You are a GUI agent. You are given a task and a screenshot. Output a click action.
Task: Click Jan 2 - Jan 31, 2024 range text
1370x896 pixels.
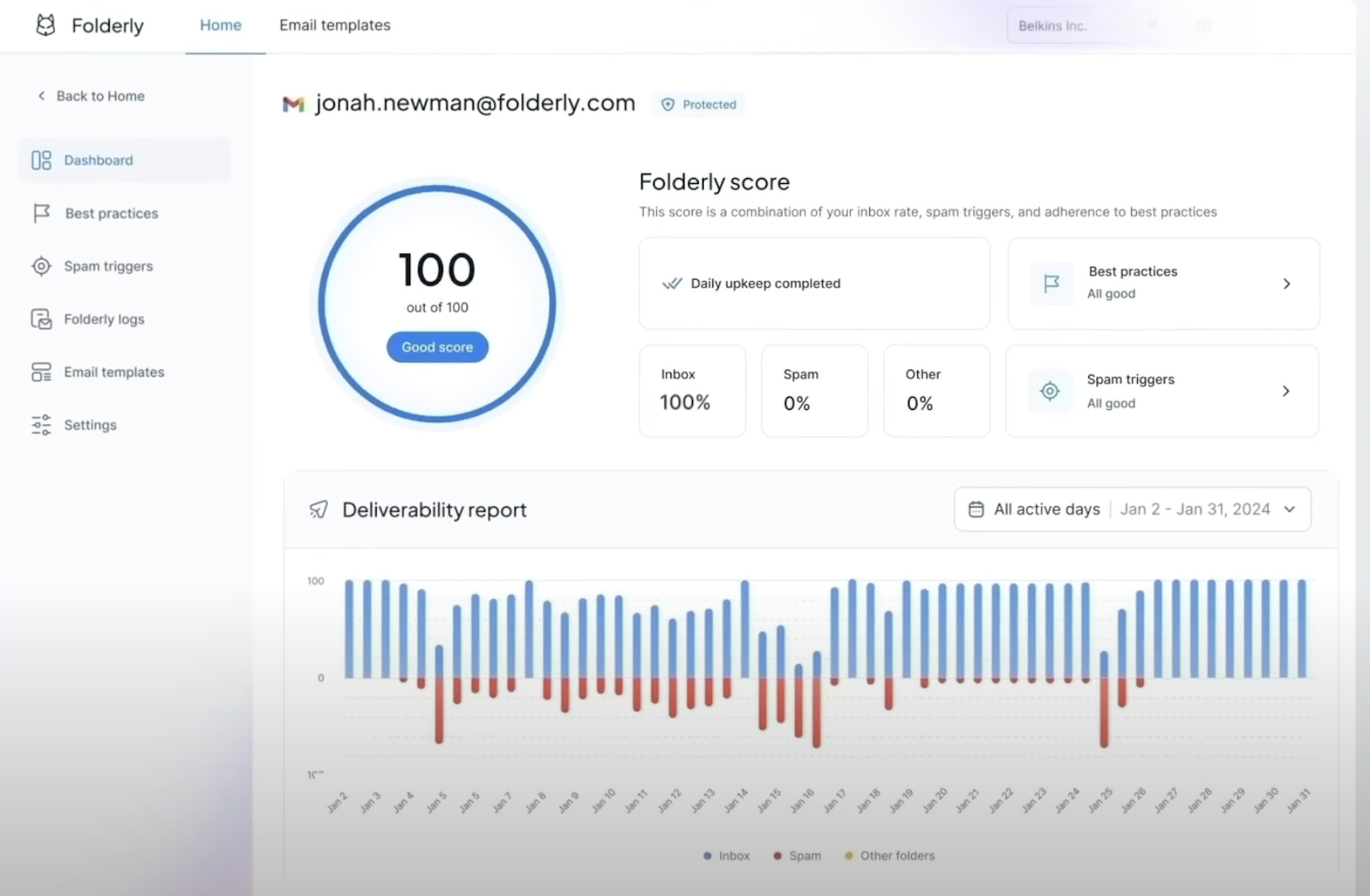(1195, 509)
